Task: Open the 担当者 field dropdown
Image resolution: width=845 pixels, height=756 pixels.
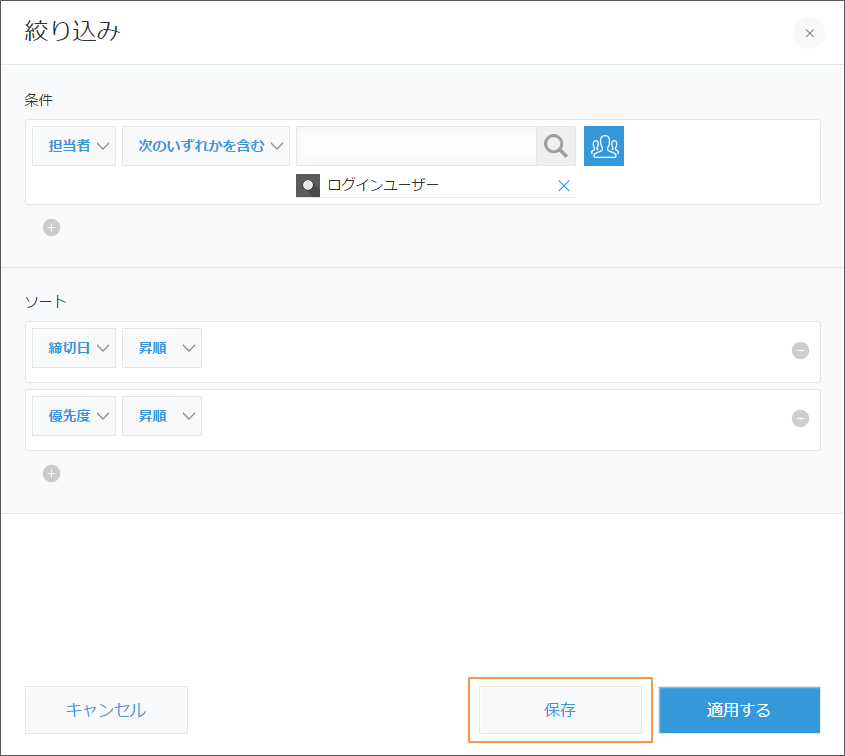Action: [x=73, y=146]
